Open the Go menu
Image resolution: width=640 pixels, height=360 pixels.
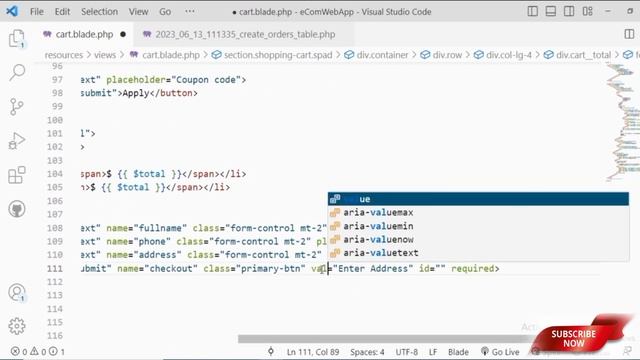(165, 12)
